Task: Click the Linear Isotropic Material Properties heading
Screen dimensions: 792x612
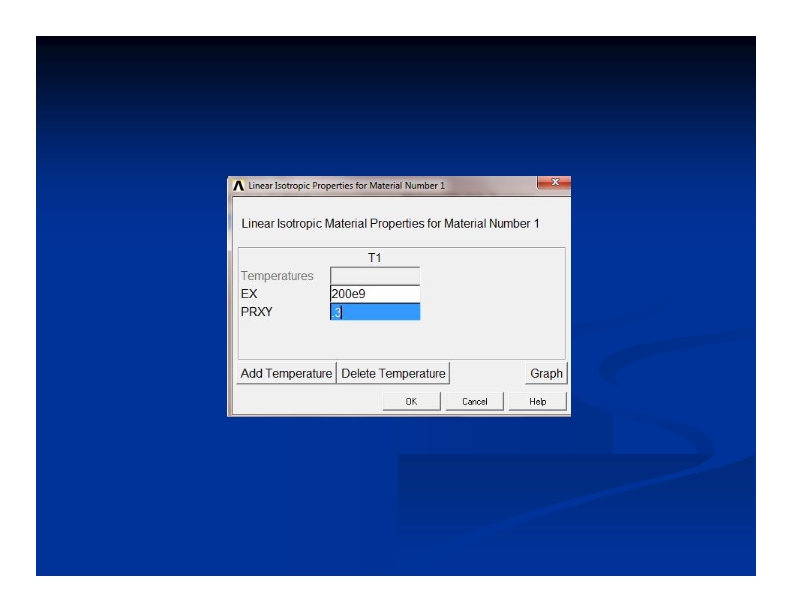Action: click(x=390, y=223)
